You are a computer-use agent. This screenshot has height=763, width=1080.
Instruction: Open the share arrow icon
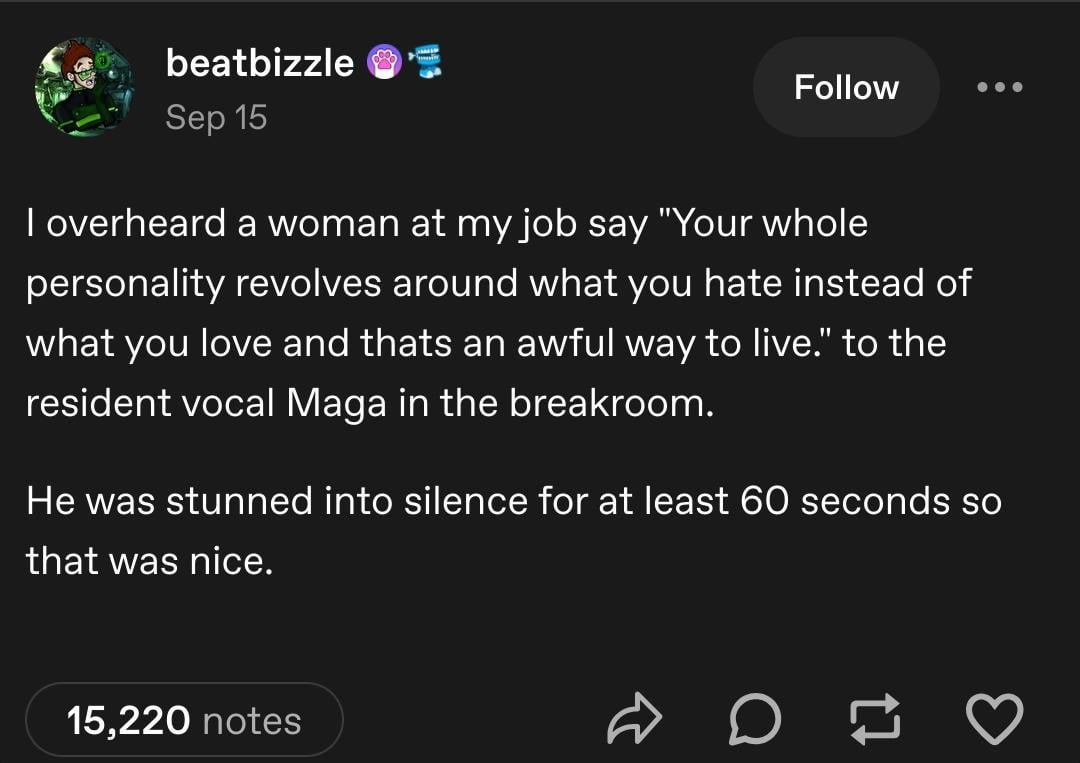tap(634, 720)
